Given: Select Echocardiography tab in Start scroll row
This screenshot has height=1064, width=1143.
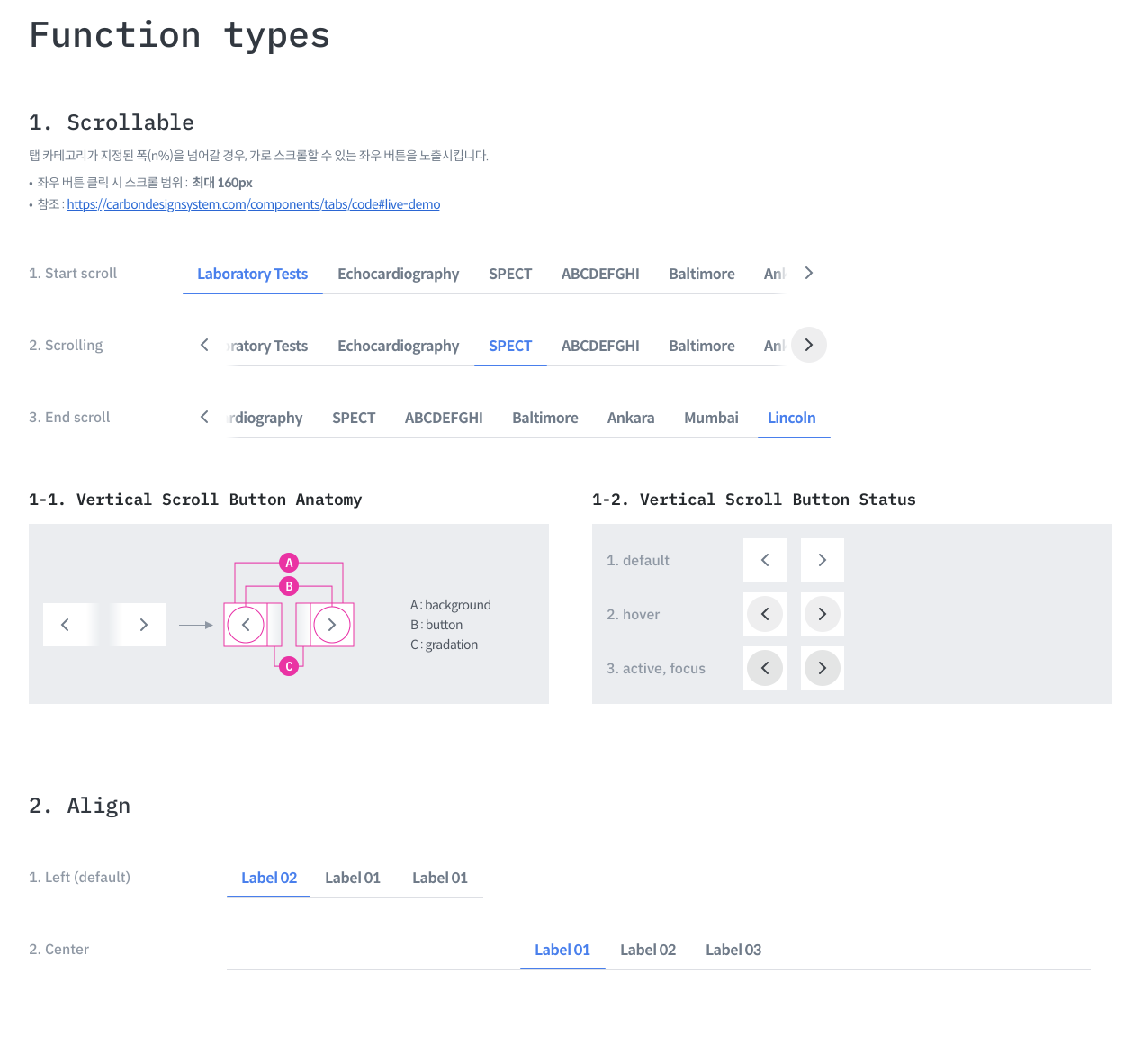Looking at the screenshot, I should 399,274.
